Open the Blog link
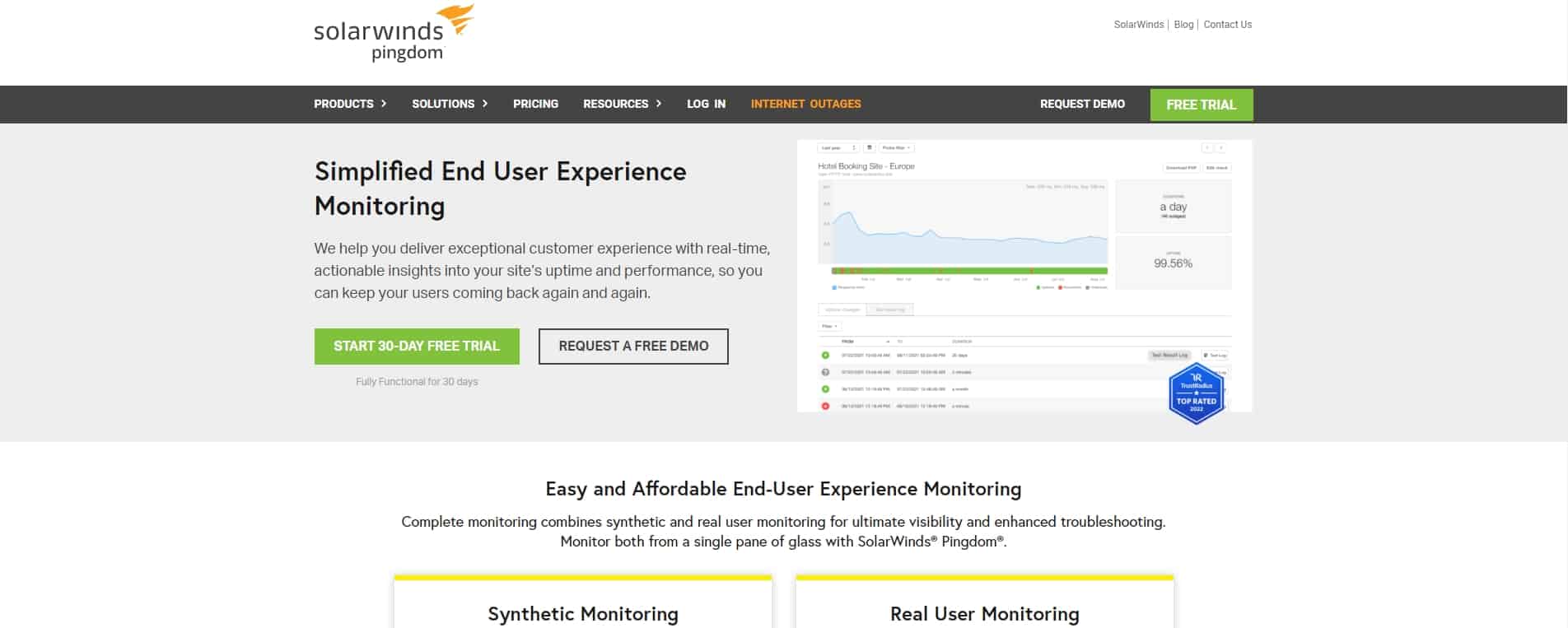The image size is (1568, 628). click(x=1183, y=25)
